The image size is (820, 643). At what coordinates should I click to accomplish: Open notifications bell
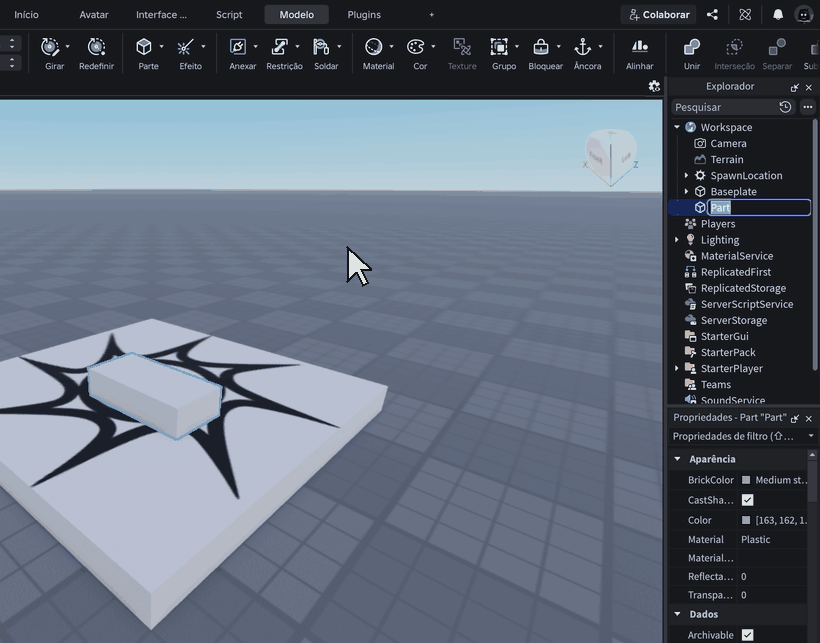pyautogui.click(x=778, y=15)
